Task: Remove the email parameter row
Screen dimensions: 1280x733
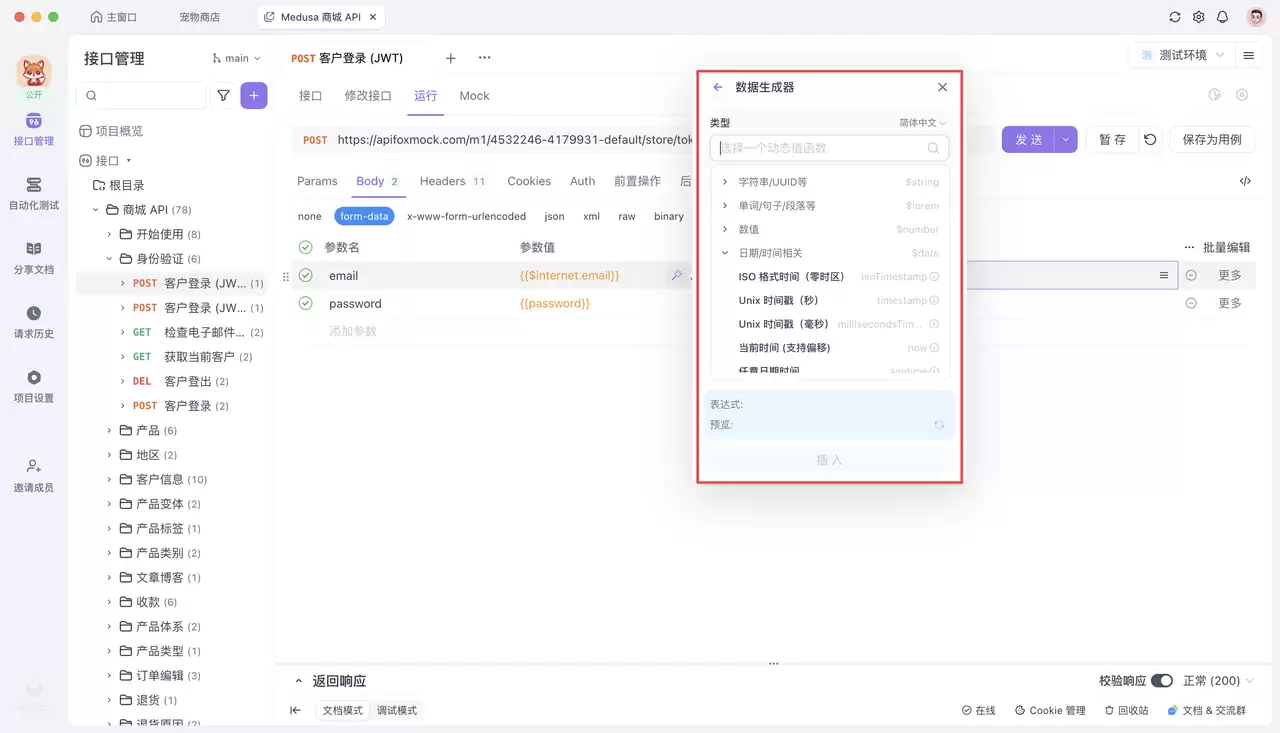Action: point(1191,275)
